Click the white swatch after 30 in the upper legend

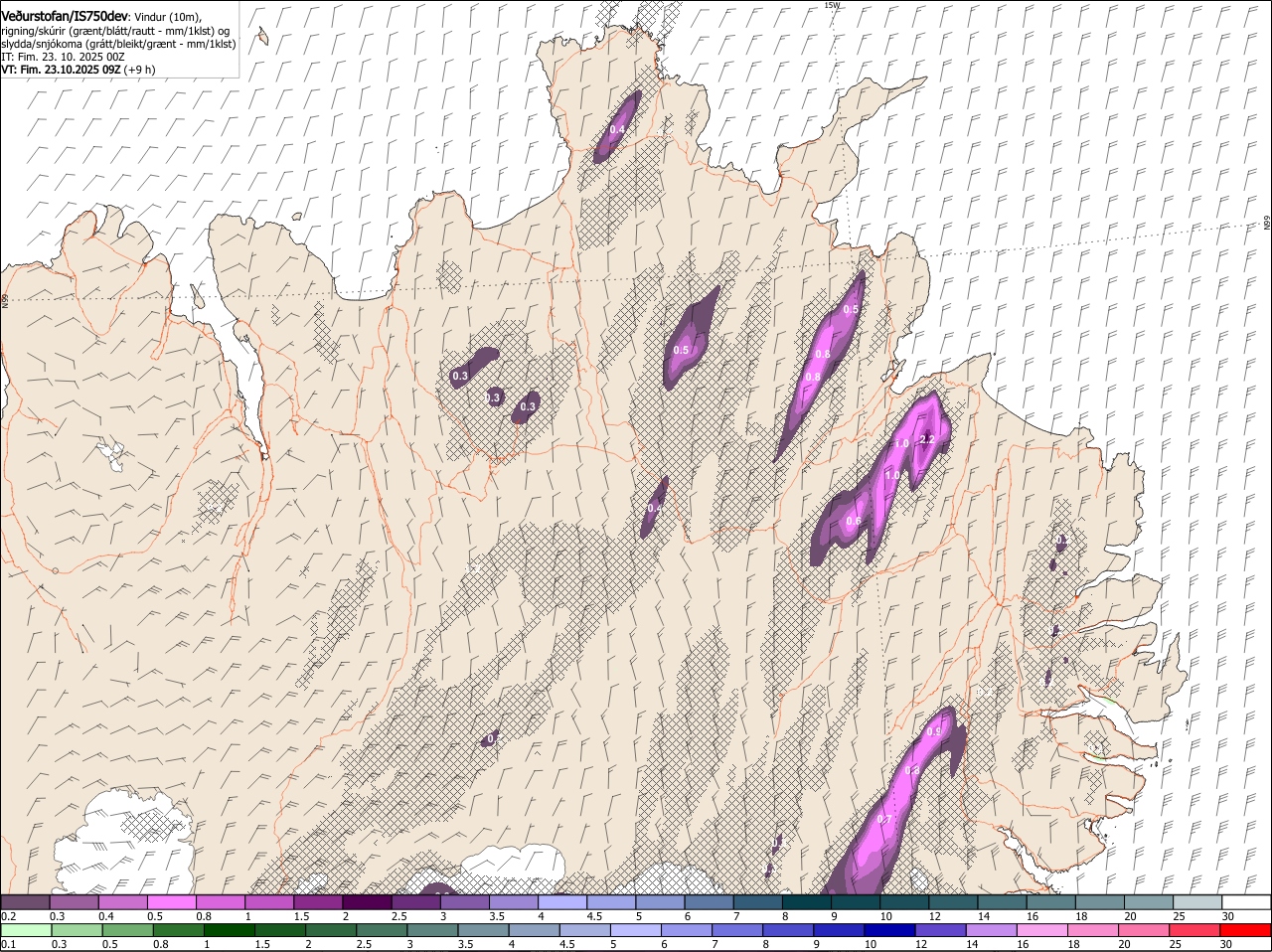pyautogui.click(x=1245, y=901)
